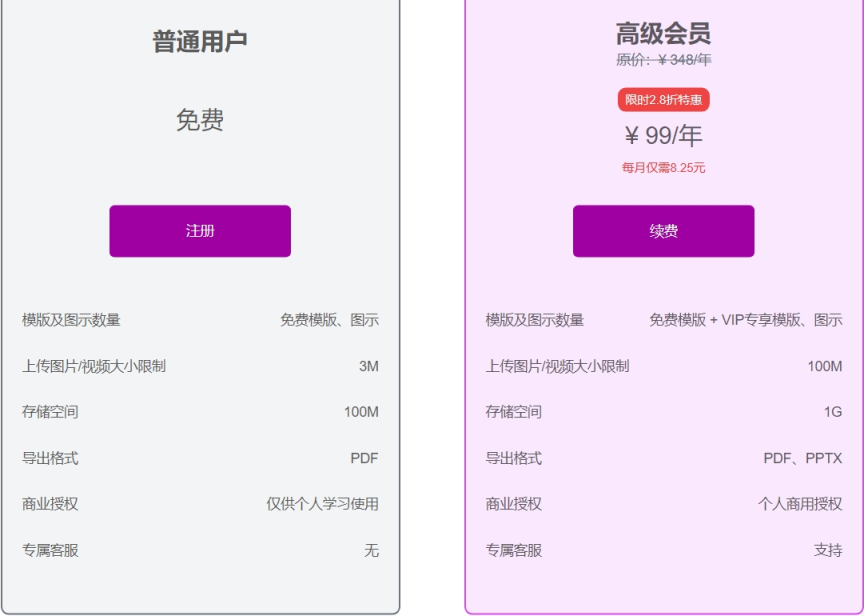The image size is (864, 616).
Task: Click 支持 next to 专属客服
Action: 827,550
